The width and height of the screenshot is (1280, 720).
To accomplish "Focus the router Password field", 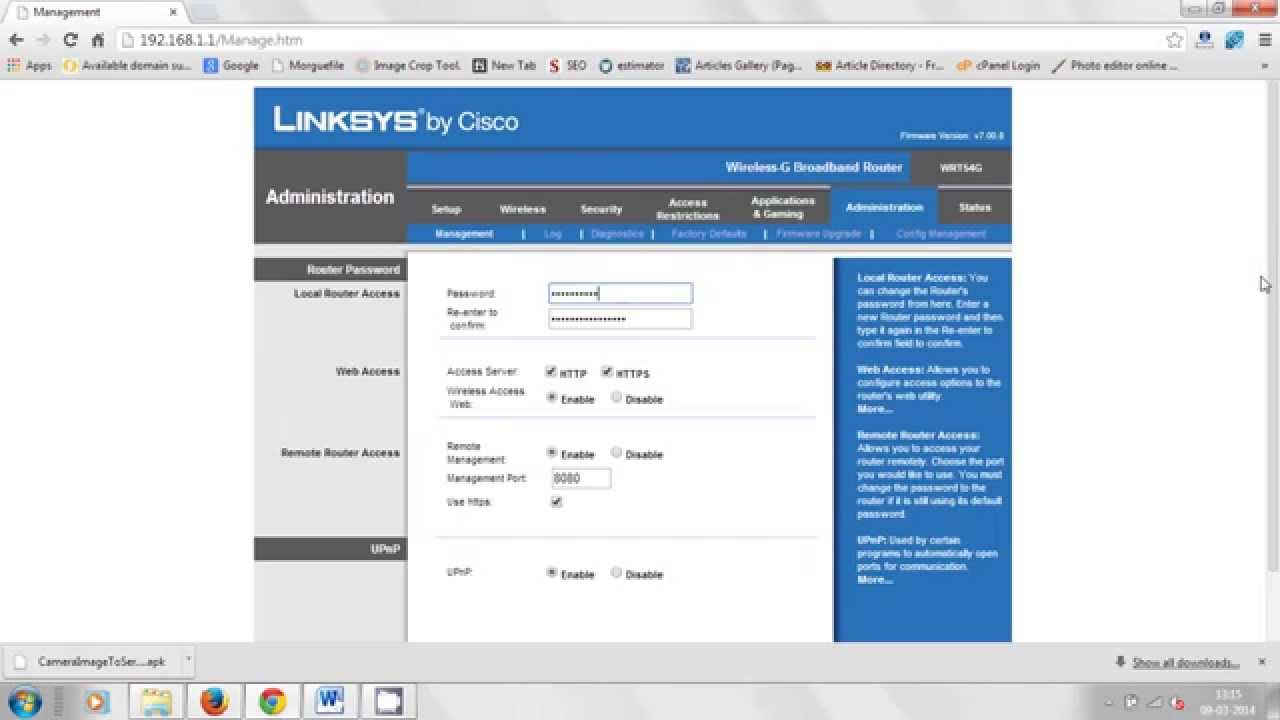I will point(620,293).
